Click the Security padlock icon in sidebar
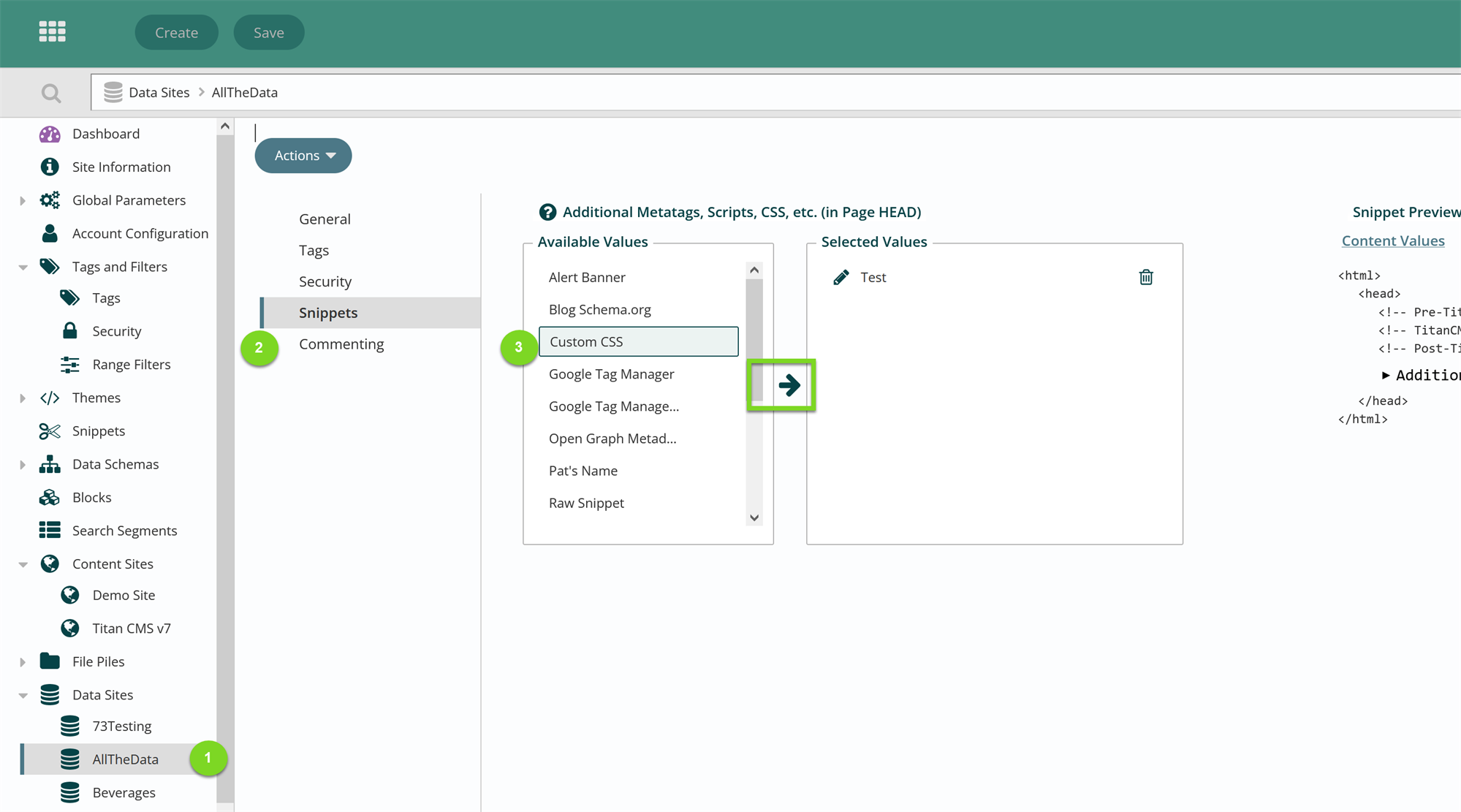This screenshot has height=812, width=1461. [x=69, y=330]
